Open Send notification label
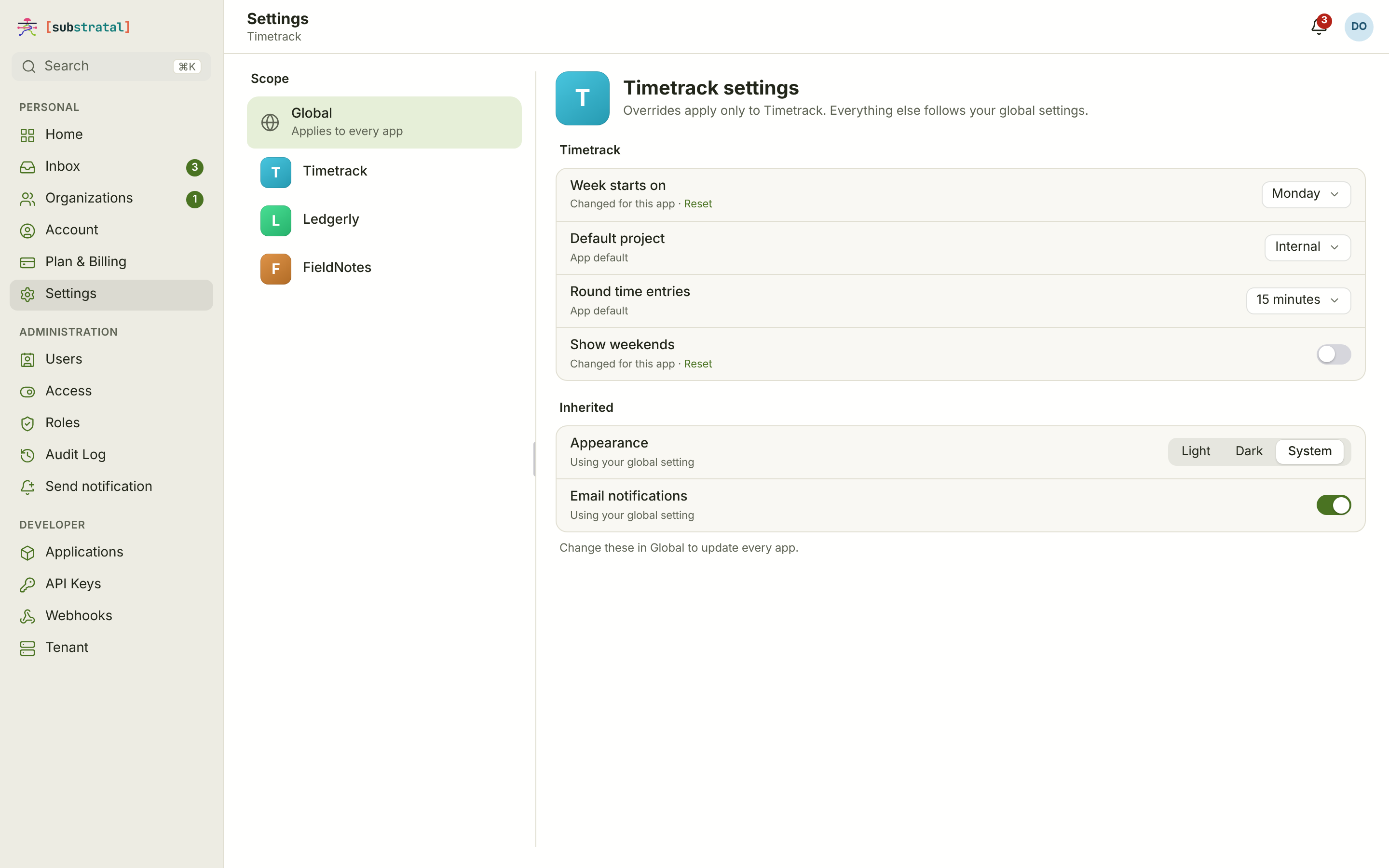The width and height of the screenshot is (1389, 868). [99, 487]
